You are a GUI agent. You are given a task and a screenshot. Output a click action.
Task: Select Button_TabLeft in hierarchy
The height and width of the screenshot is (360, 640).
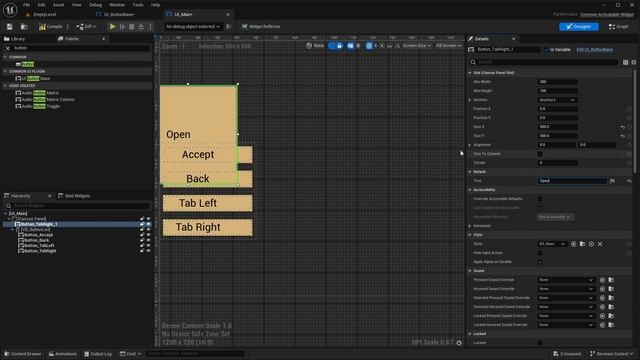pos(36,246)
